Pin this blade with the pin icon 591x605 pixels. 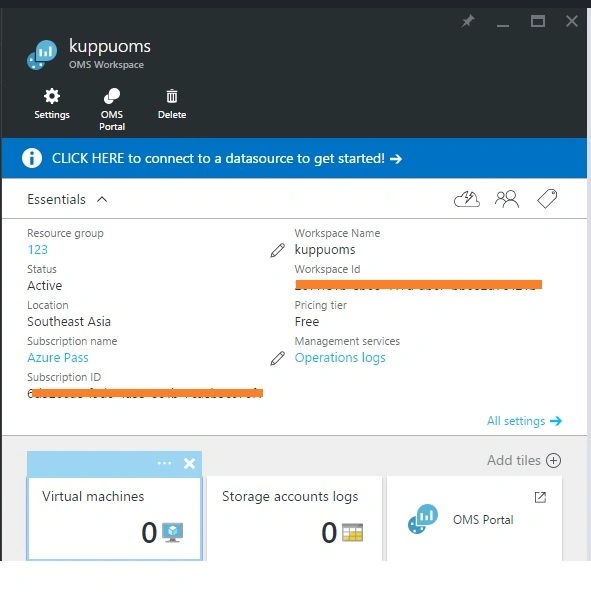coord(468,21)
